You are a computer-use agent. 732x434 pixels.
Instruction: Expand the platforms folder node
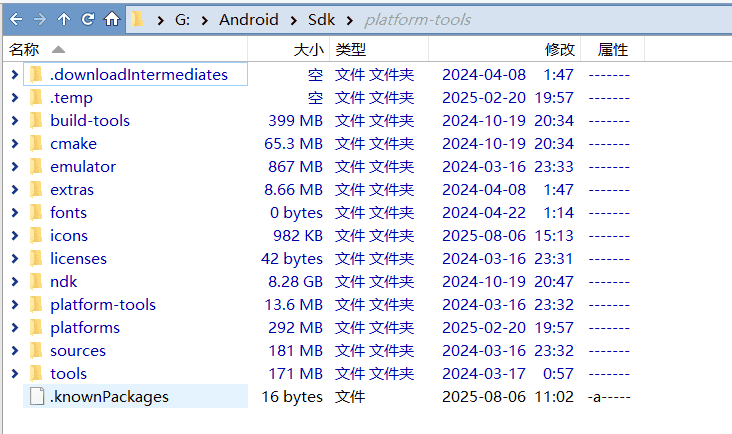14,327
